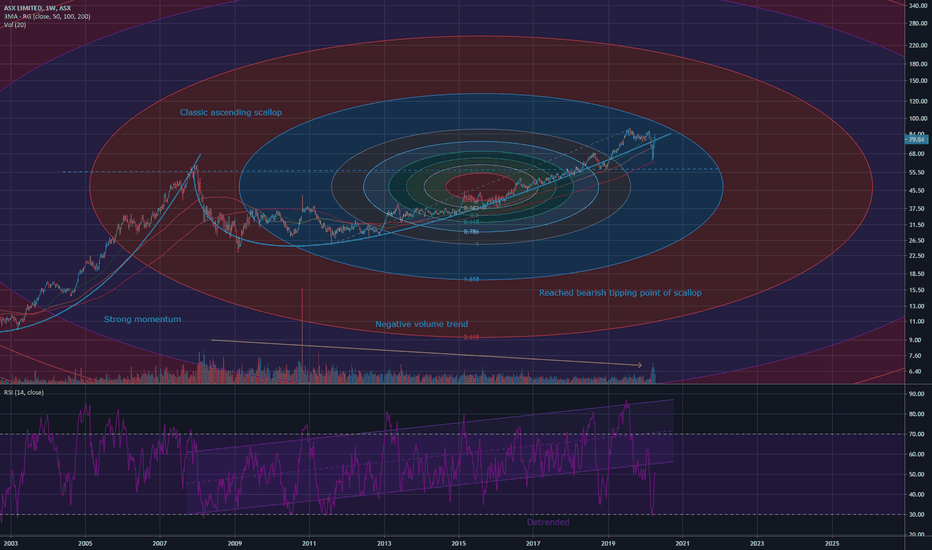Screen dimensions: 932x550
Task: Click the 9.00 price axis level
Action: coord(915,340)
